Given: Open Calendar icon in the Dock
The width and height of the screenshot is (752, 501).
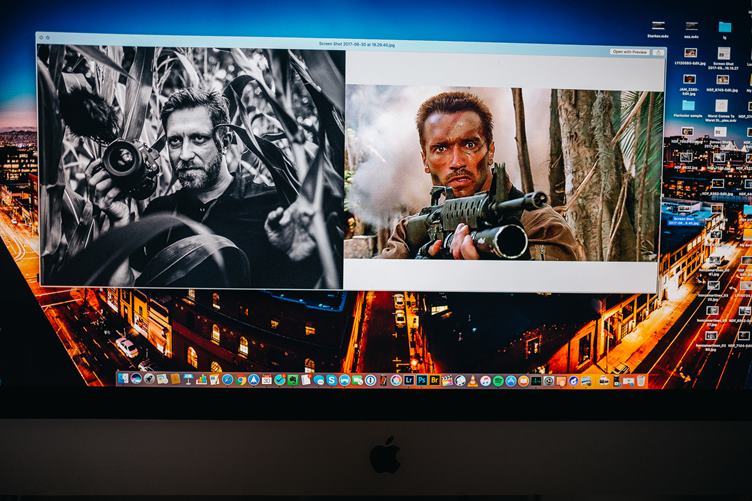Looking at the screenshot, I should [267, 380].
